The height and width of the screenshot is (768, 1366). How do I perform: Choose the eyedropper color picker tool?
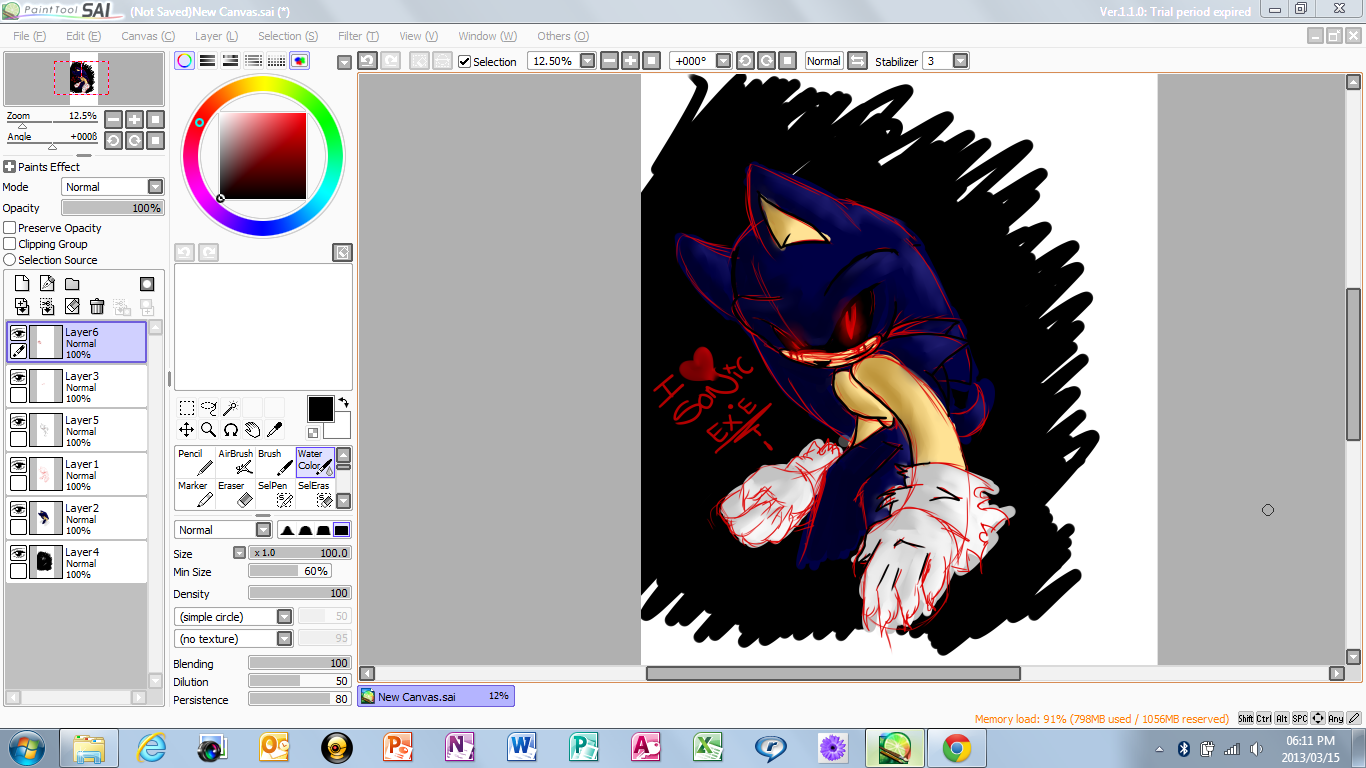pos(275,430)
